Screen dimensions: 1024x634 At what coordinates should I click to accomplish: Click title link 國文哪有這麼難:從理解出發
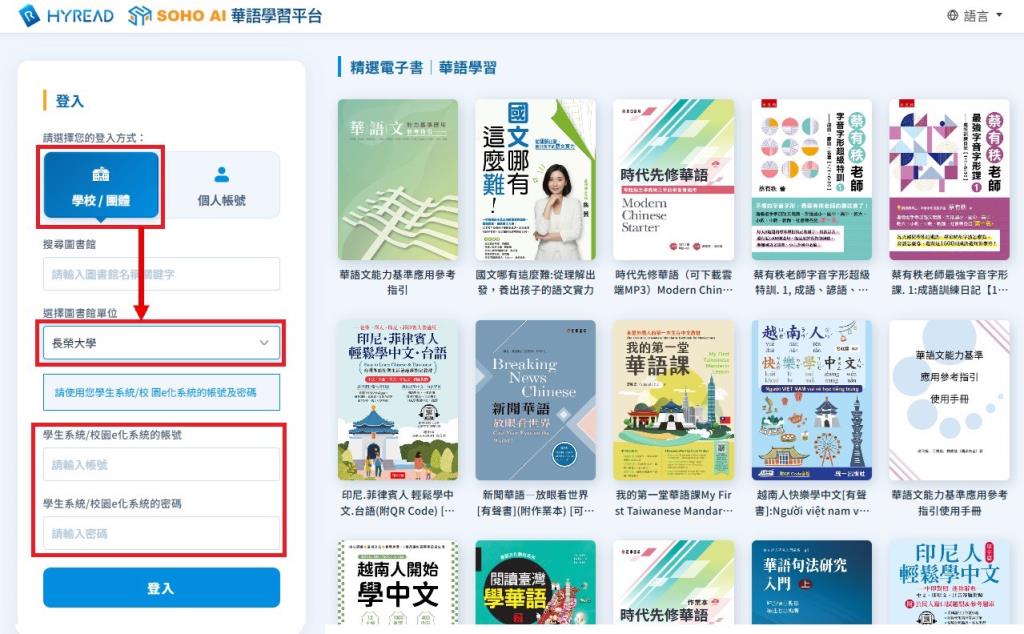pos(536,282)
